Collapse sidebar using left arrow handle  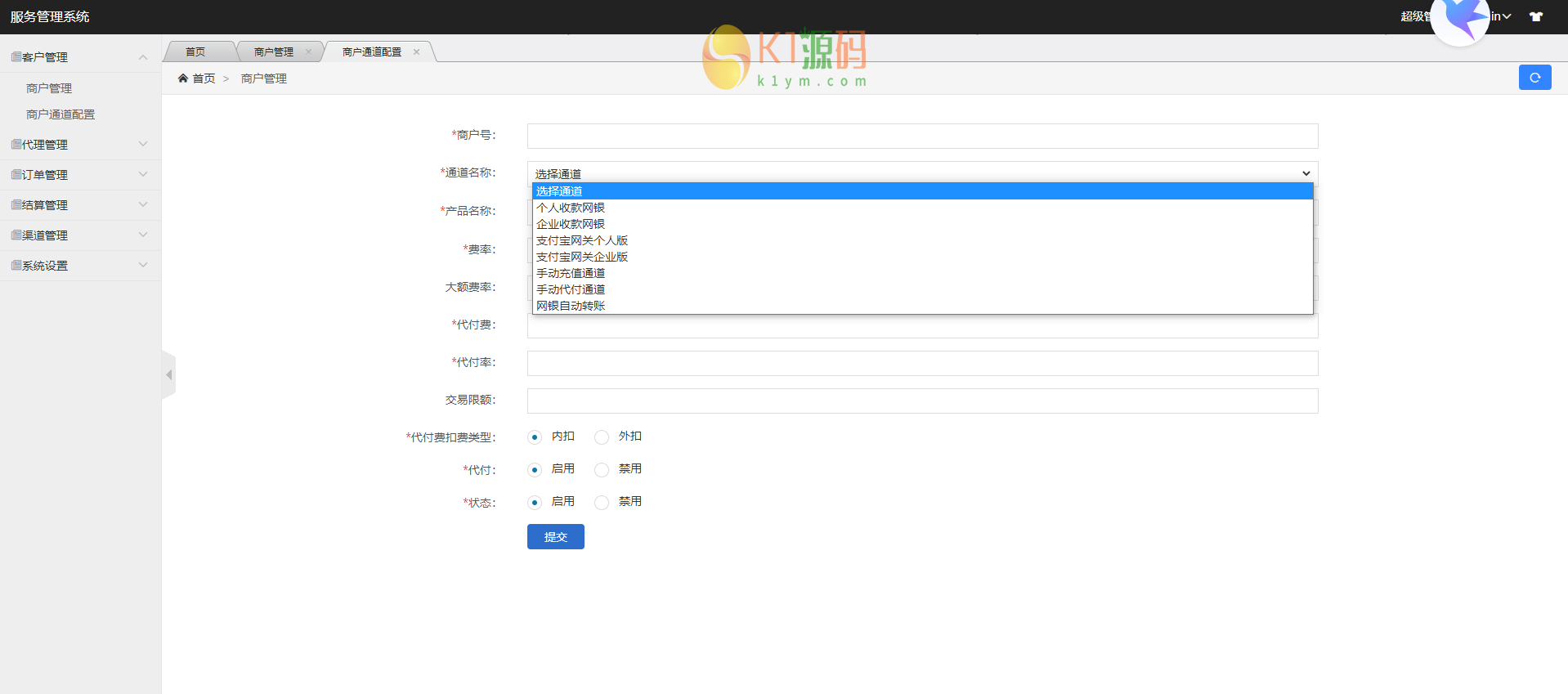point(169,375)
